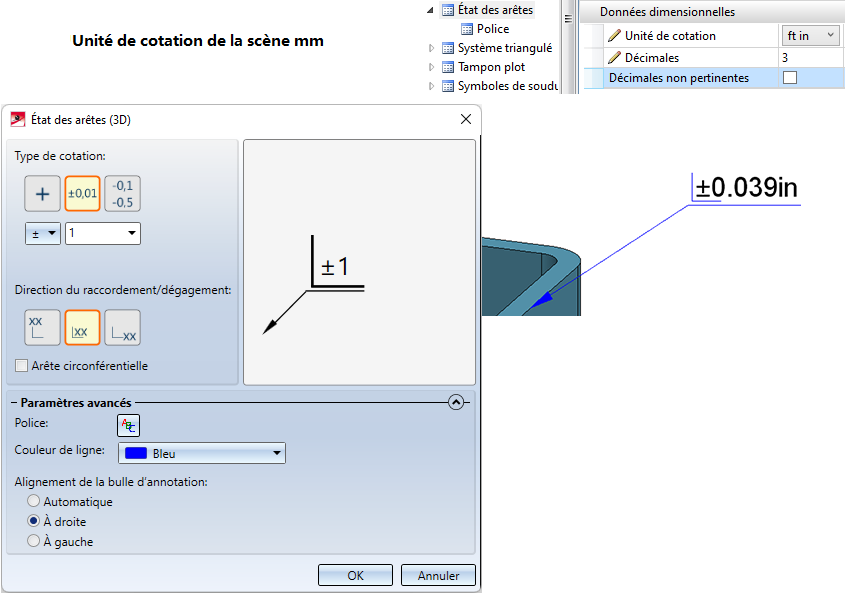
Task: Click Système triangulé tree node icon
Action: 448,49
